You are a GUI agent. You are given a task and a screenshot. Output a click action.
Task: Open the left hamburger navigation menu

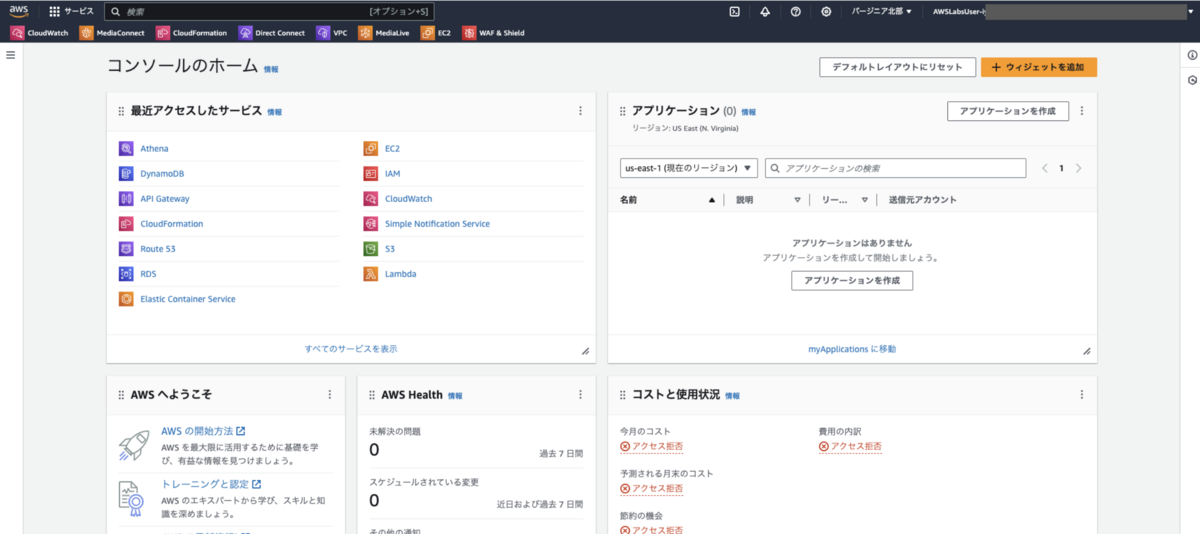(11, 54)
